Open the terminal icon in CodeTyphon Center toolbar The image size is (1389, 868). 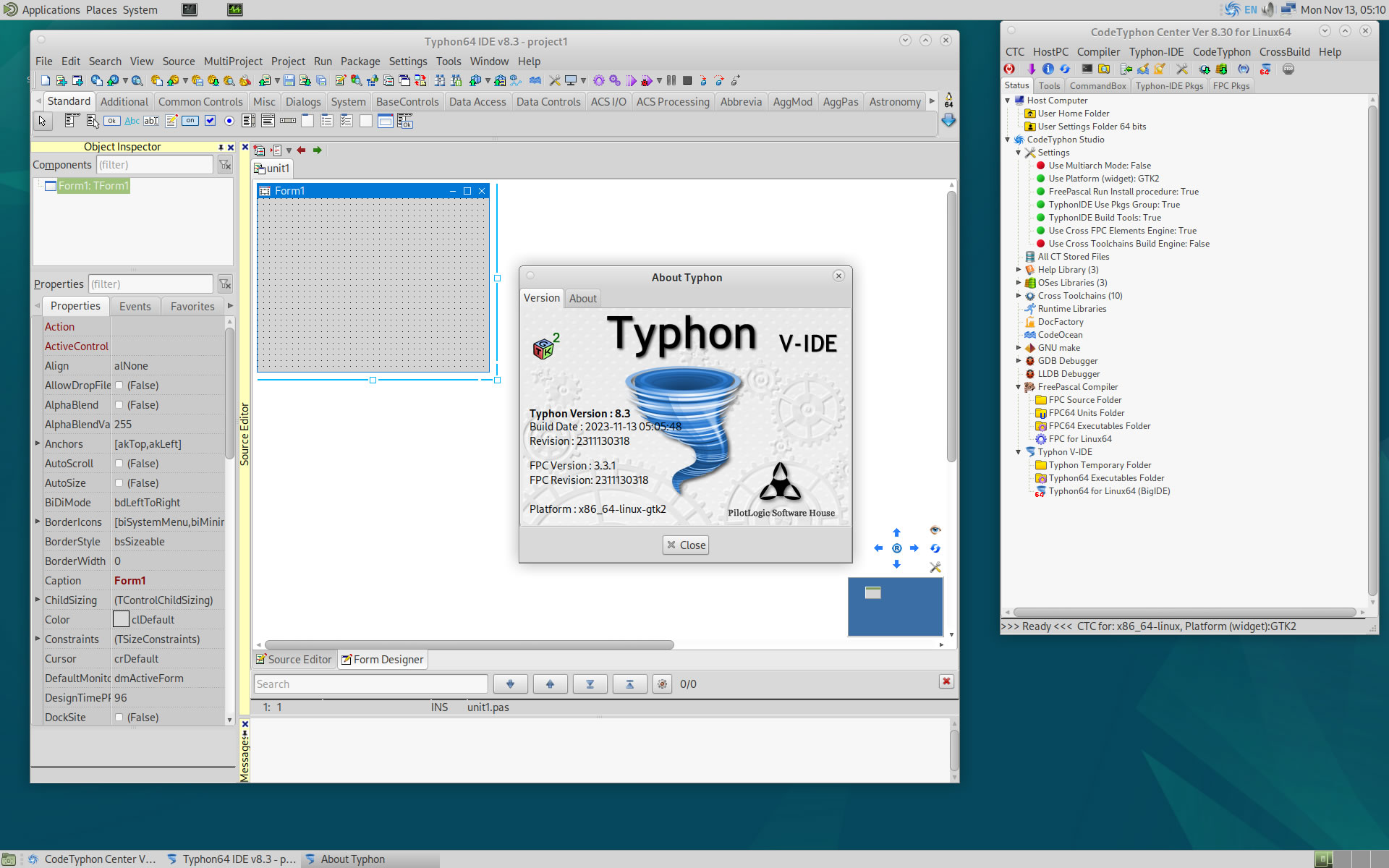1087,69
